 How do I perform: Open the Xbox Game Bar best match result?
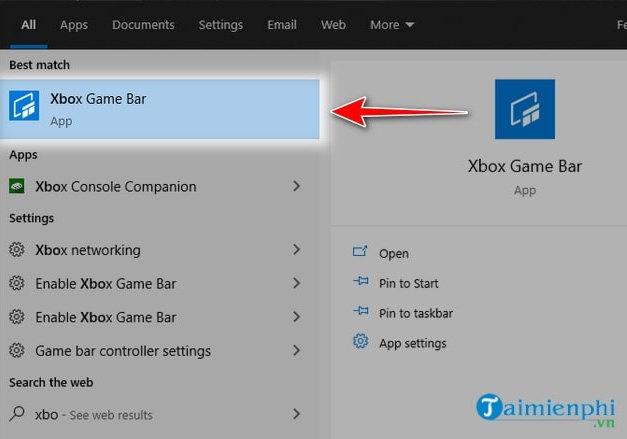(160, 109)
